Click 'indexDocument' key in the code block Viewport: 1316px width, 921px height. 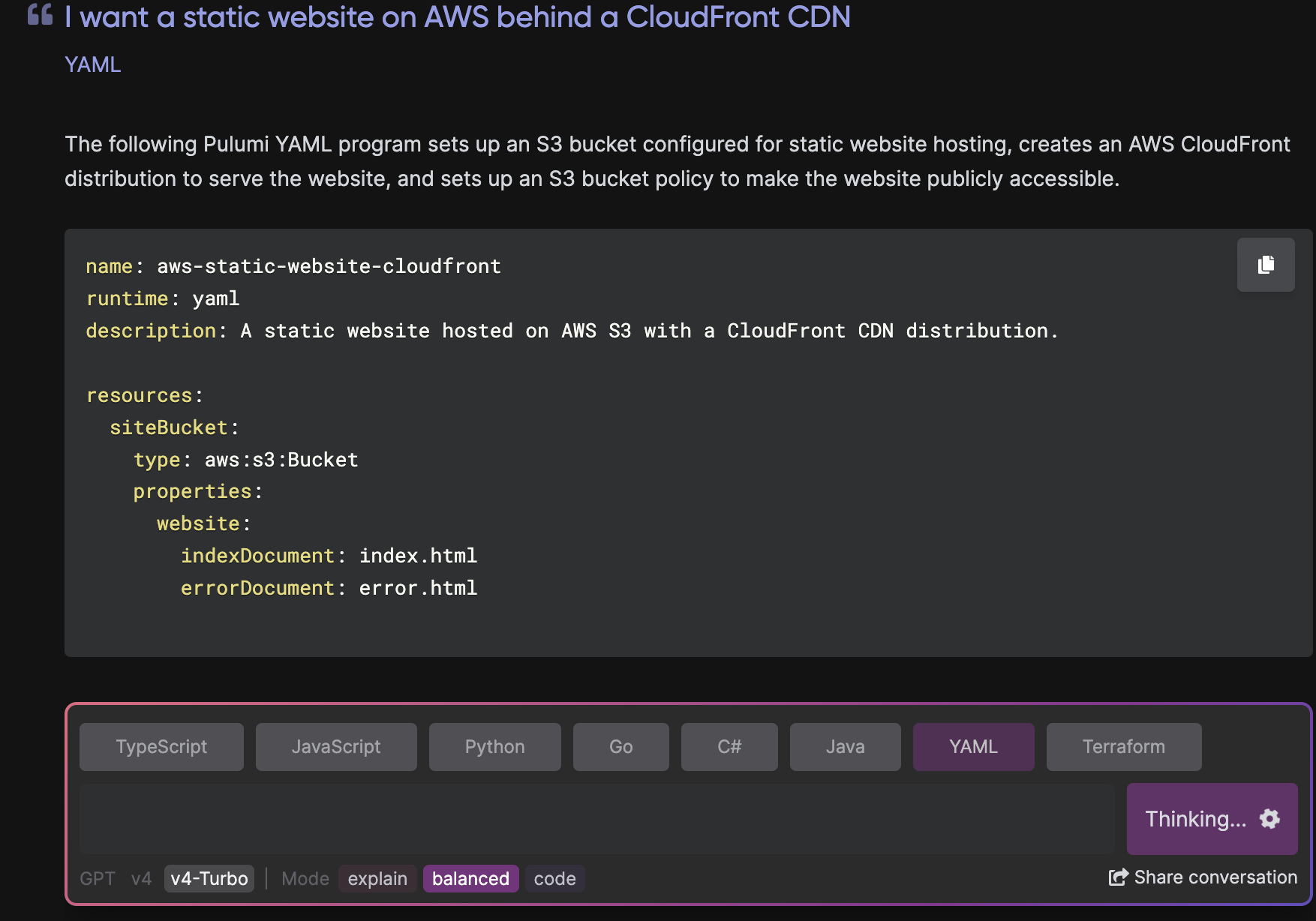click(x=257, y=556)
